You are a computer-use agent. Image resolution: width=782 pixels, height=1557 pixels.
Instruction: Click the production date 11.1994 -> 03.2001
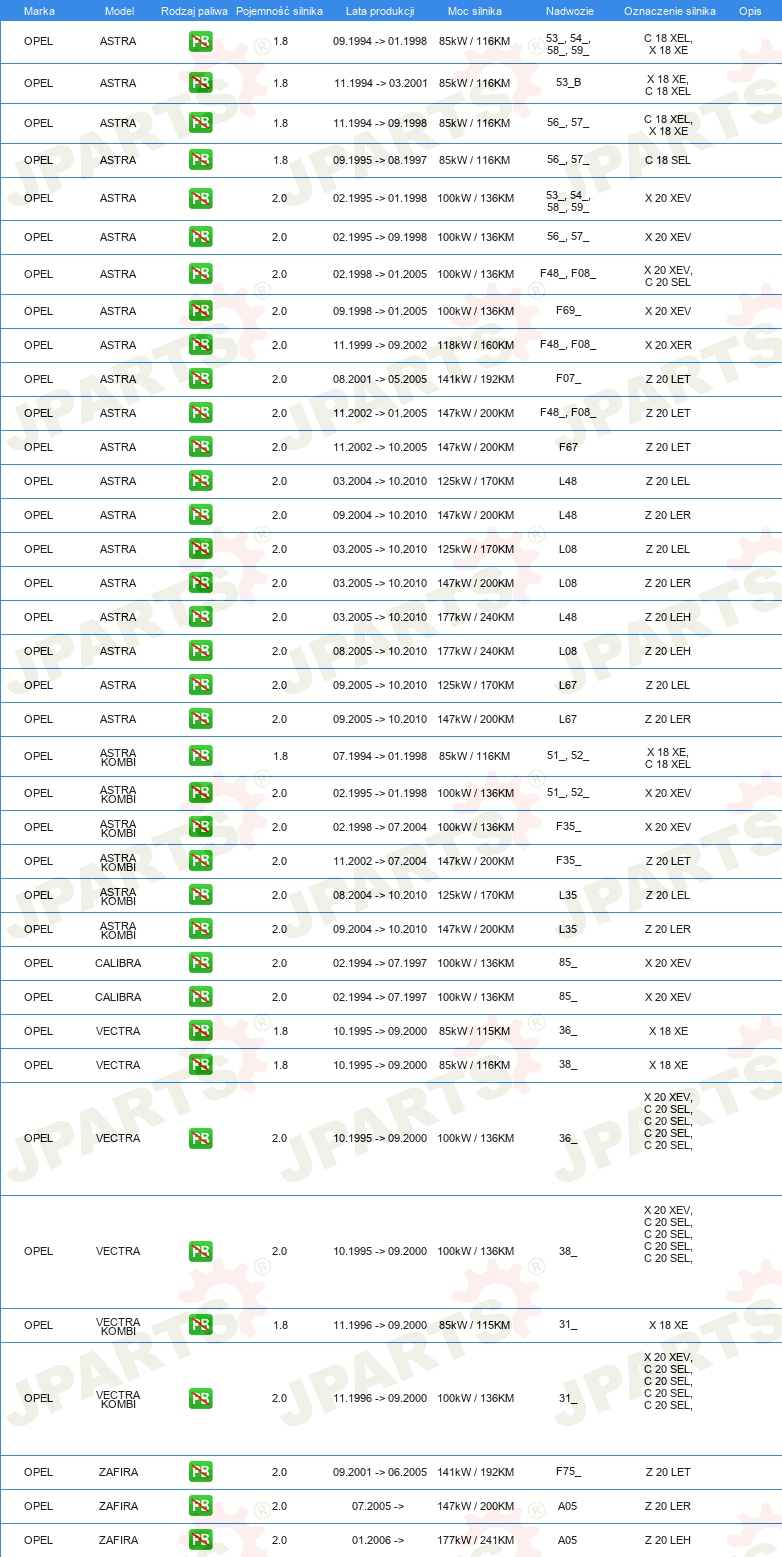380,84
